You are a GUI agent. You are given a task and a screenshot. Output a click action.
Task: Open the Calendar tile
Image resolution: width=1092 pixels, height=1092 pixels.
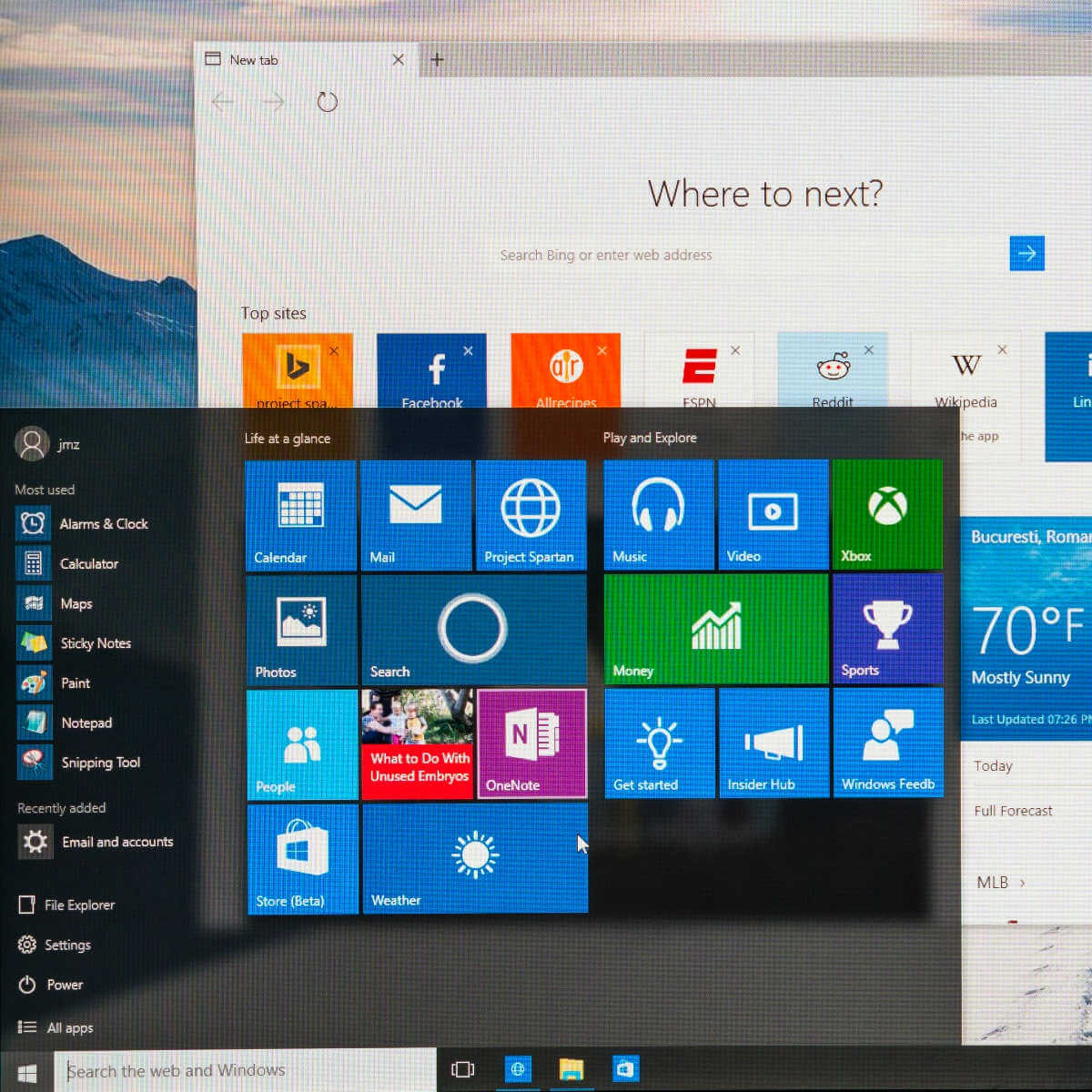[x=300, y=516]
